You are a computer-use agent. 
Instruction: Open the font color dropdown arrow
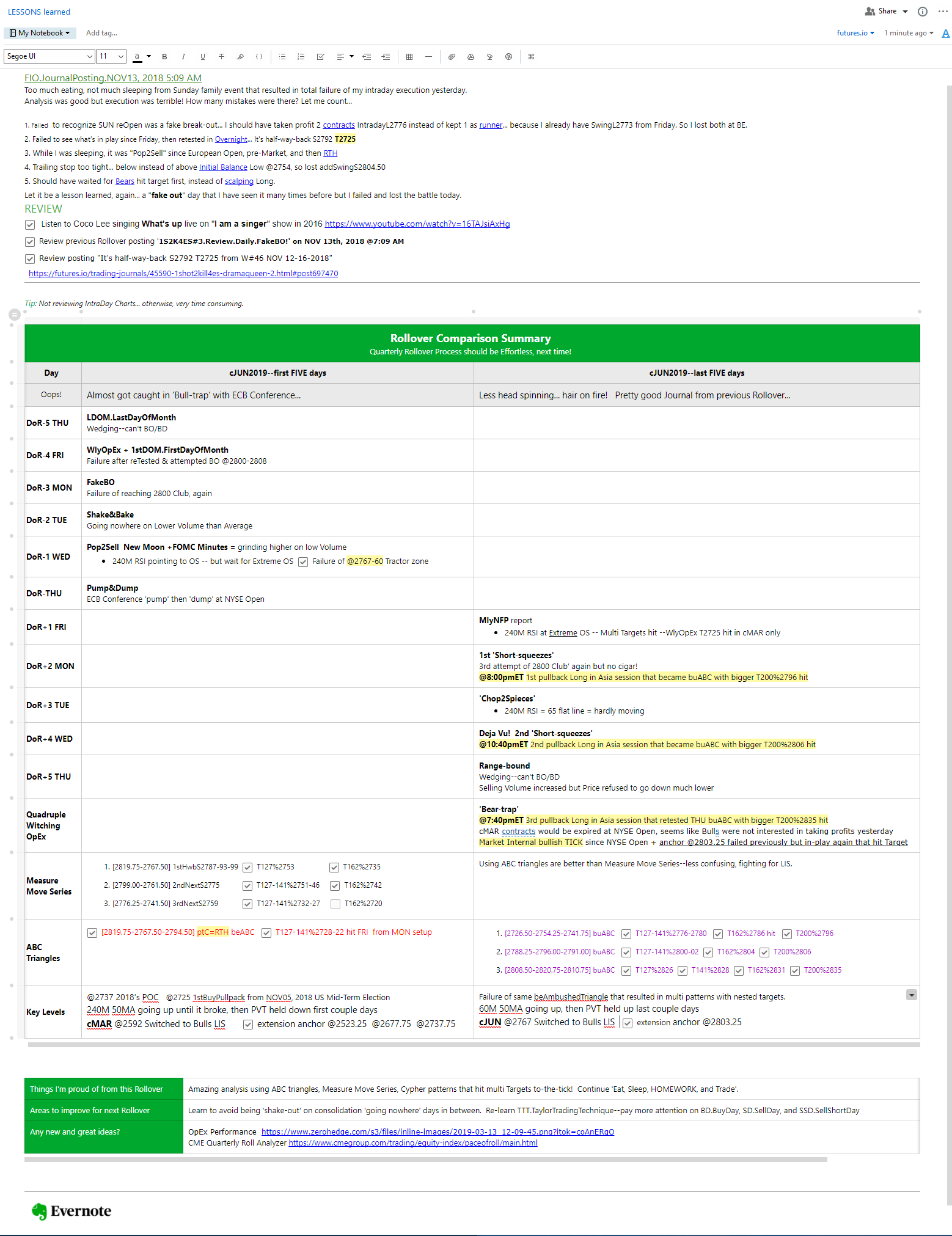tap(148, 57)
